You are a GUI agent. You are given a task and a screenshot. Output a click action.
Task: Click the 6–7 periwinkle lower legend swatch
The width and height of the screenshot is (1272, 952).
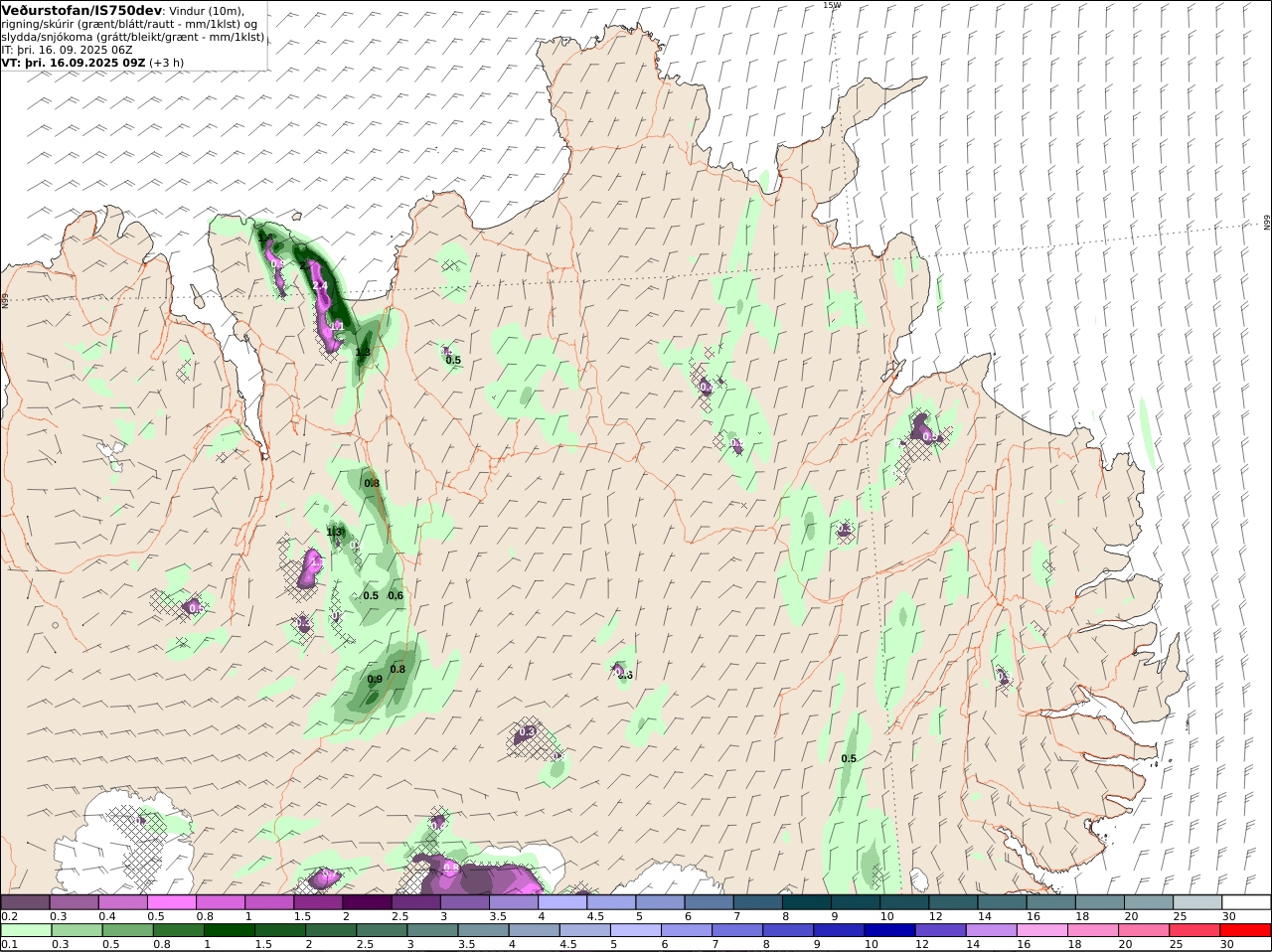pyautogui.click(x=686, y=930)
